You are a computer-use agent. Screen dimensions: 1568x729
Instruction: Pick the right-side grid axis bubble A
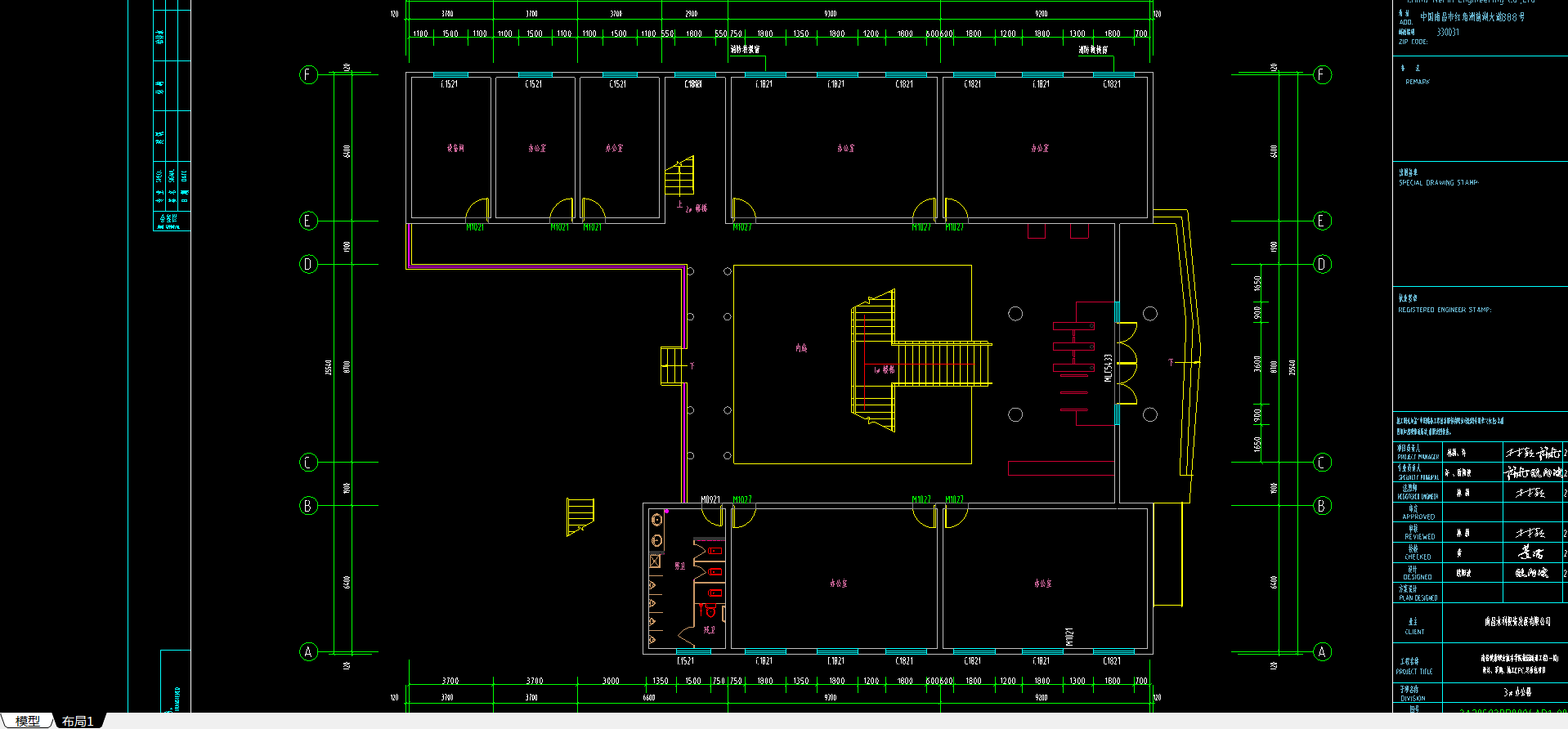1323,651
